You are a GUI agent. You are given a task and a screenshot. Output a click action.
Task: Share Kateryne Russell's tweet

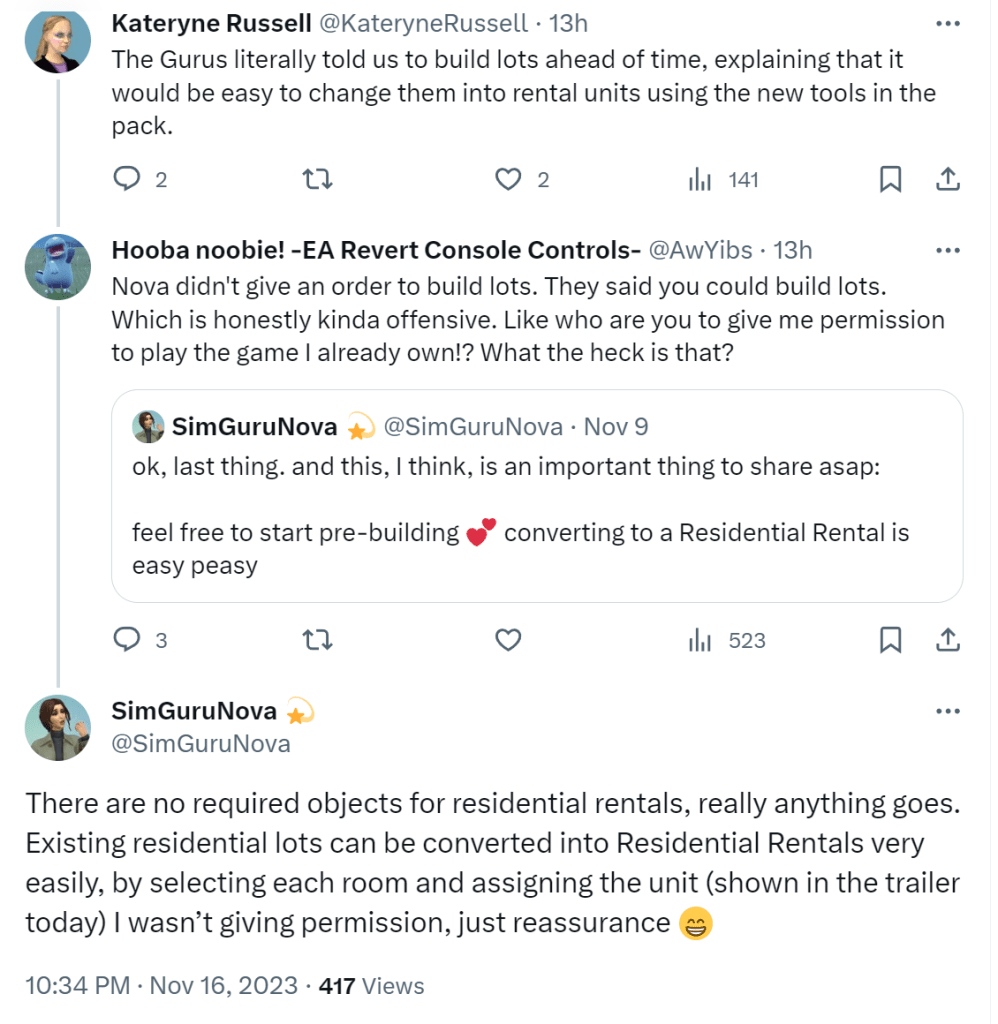(x=947, y=180)
